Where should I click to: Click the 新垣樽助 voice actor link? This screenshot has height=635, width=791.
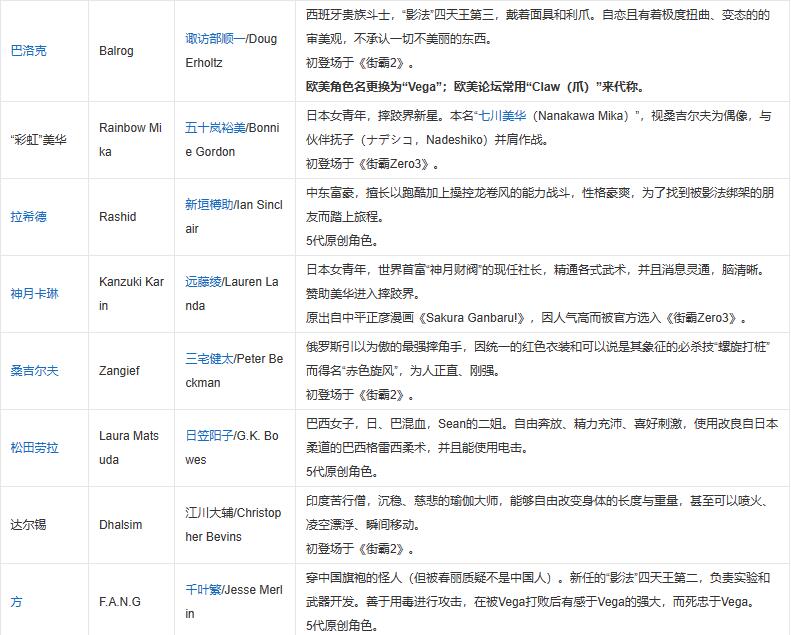click(x=208, y=205)
